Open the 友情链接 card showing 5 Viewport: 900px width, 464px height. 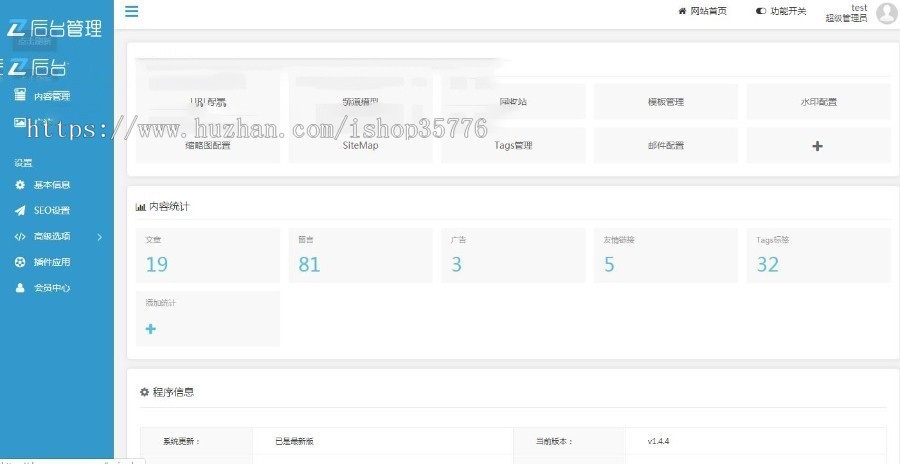coord(666,255)
